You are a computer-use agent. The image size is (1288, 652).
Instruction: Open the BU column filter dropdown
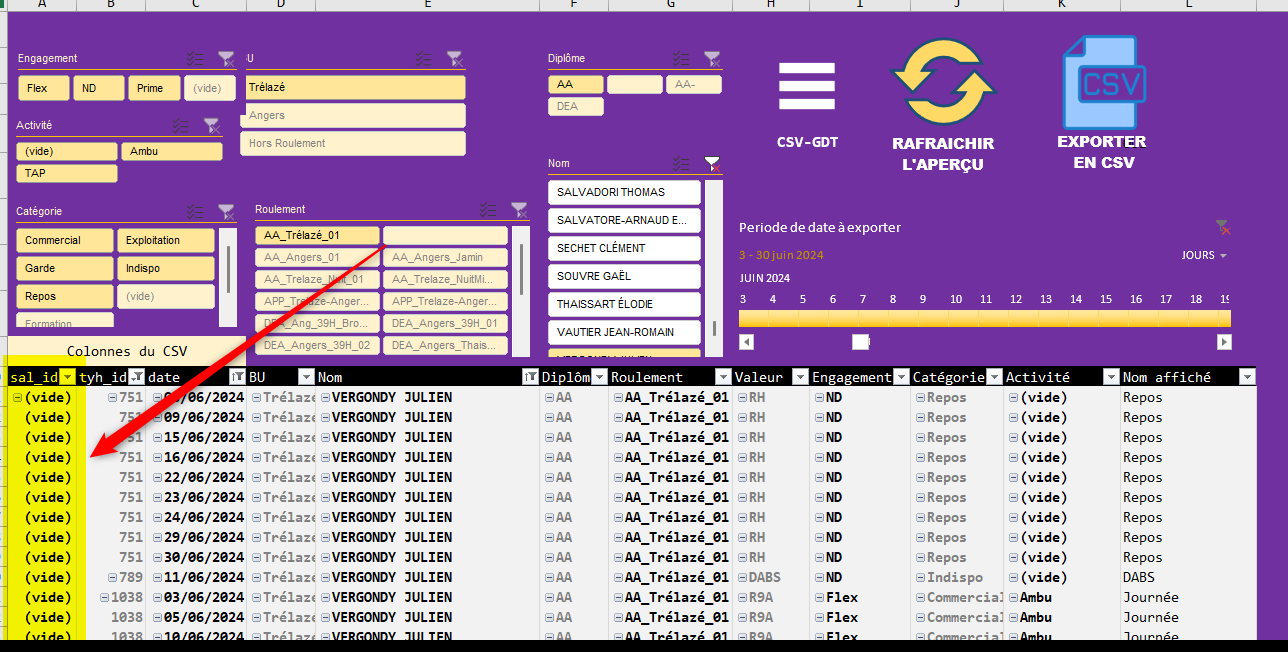point(306,377)
